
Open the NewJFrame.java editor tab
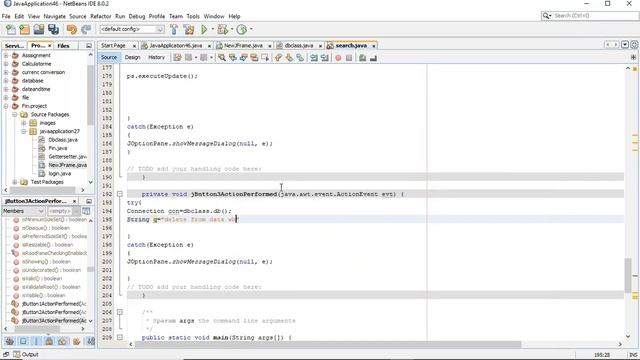(x=243, y=46)
